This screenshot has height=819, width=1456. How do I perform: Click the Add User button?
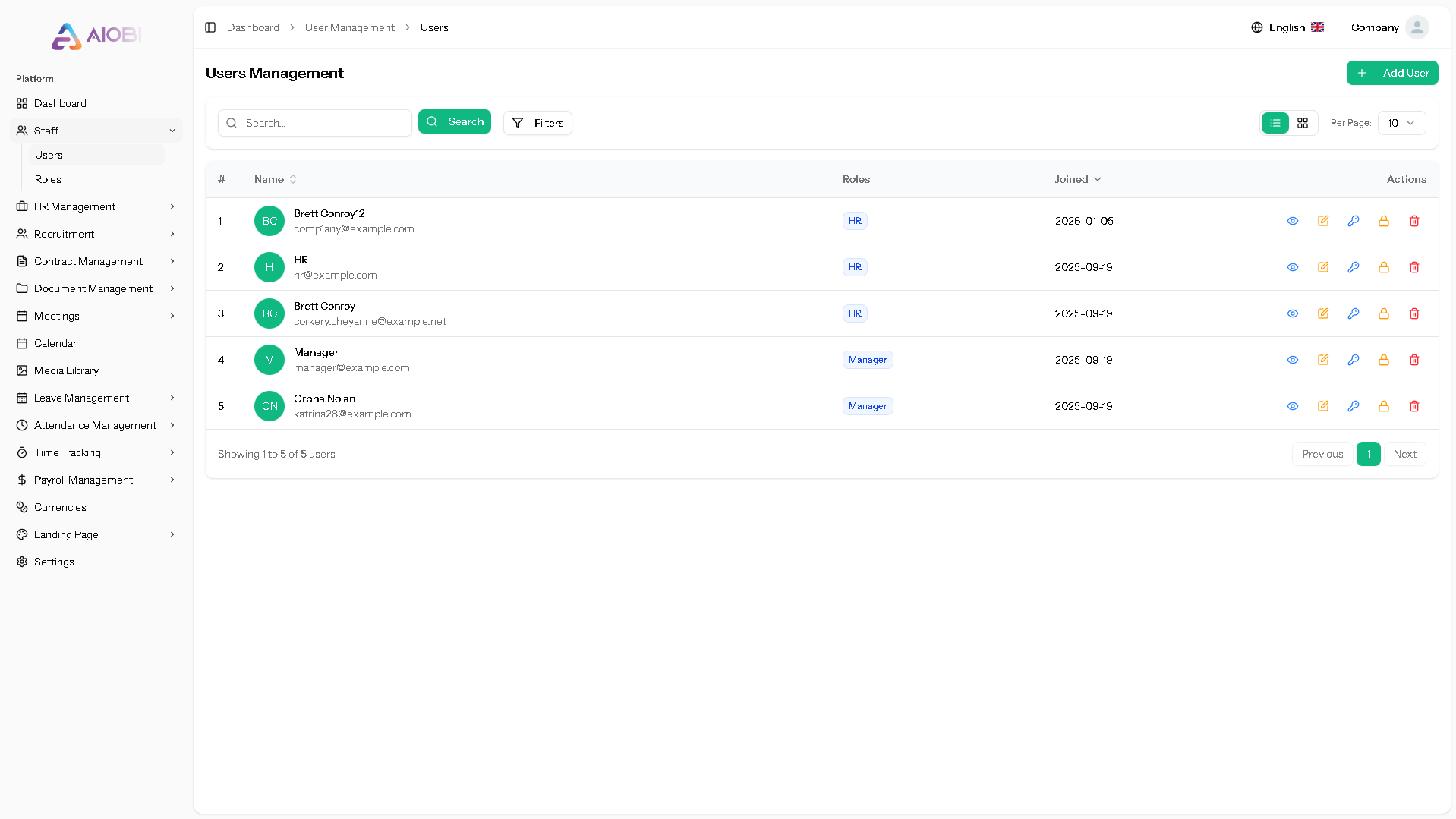pyautogui.click(x=1392, y=73)
